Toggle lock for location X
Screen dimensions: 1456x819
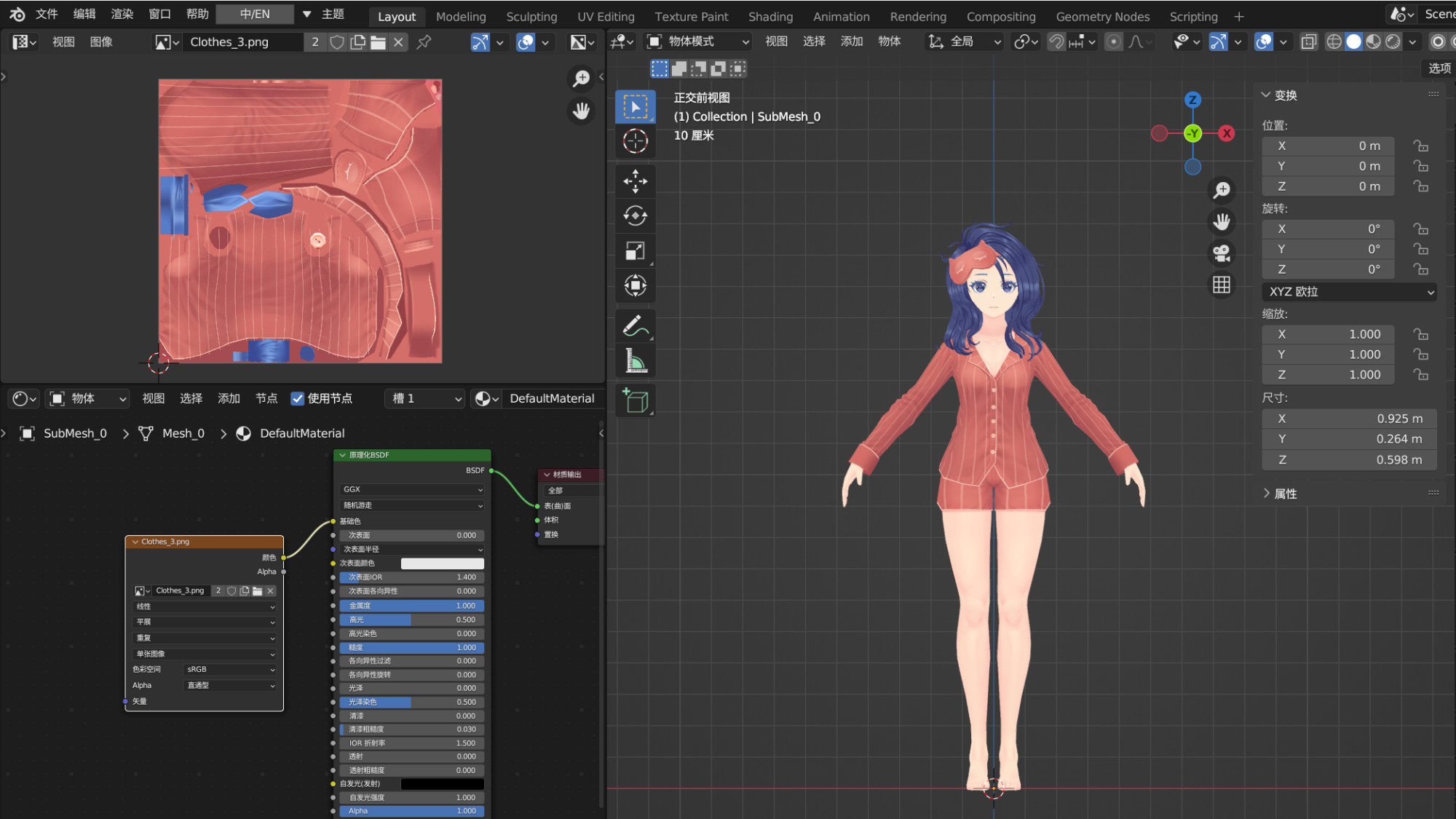(x=1420, y=146)
